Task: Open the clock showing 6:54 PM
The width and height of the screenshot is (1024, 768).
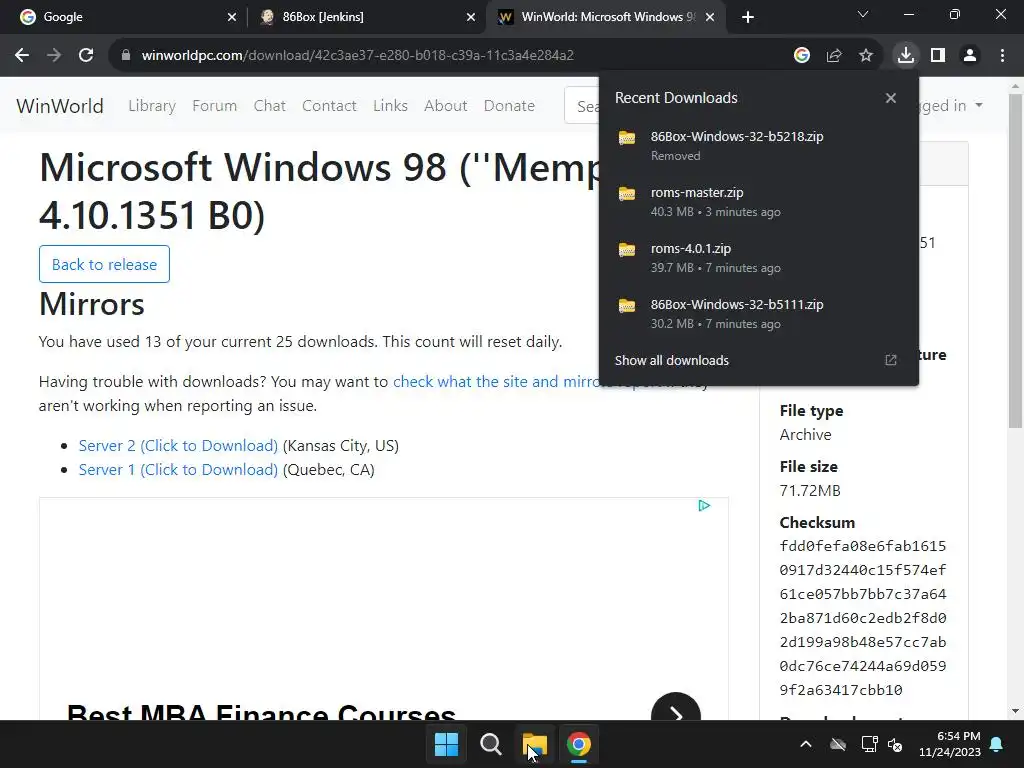Action: 950,744
